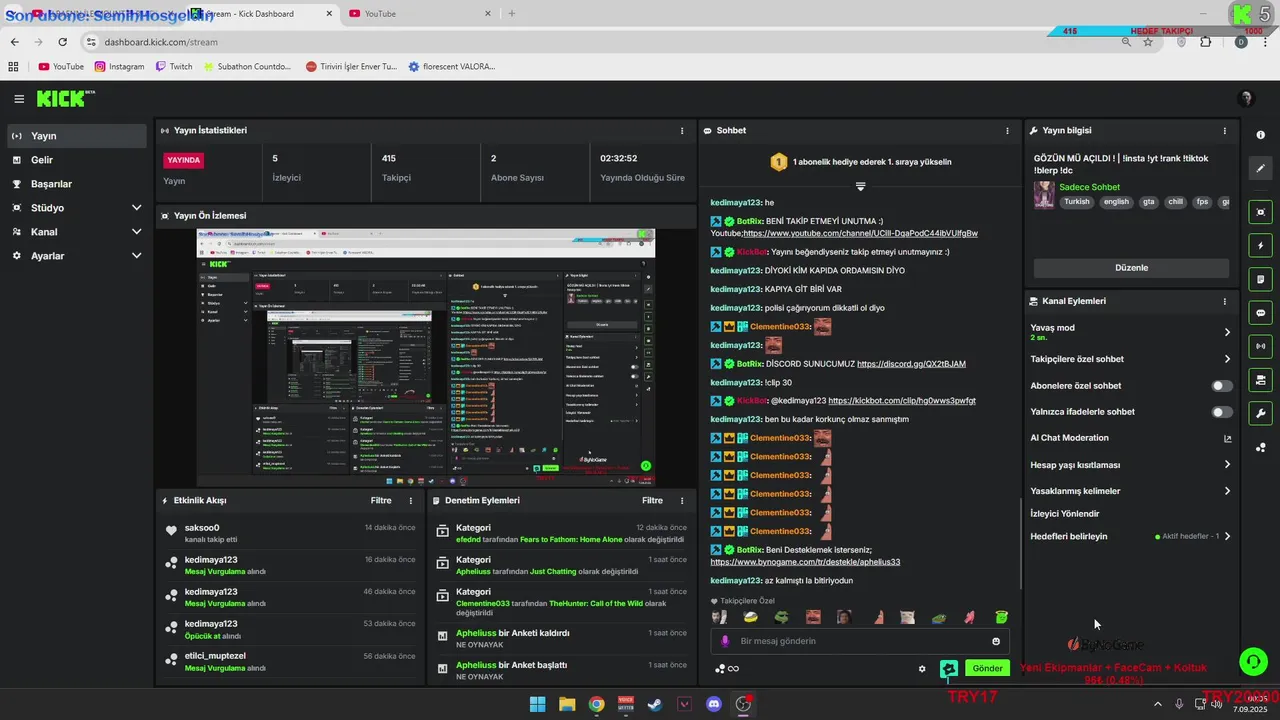This screenshot has width=1280, height=720.
Task: Toggle the lightning bolt widget icon
Action: point(1261,246)
